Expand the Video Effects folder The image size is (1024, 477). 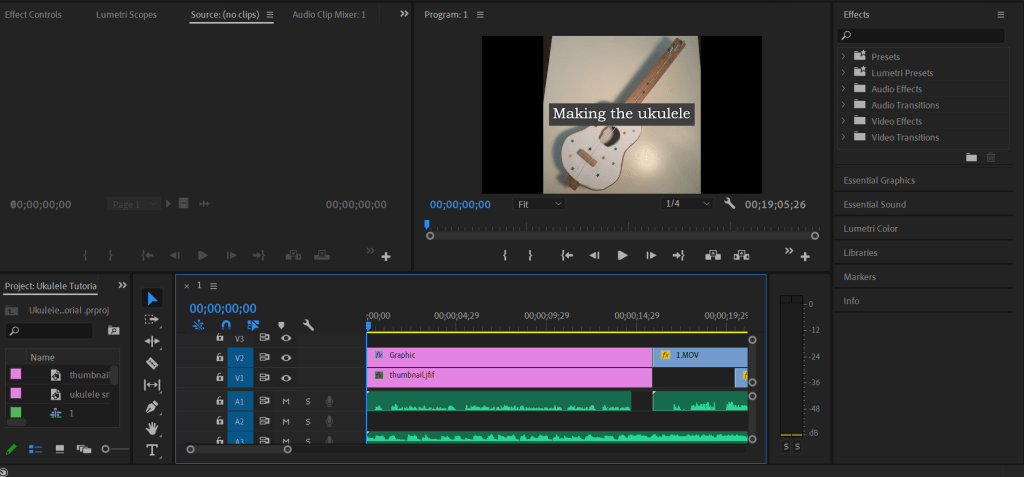coord(844,121)
